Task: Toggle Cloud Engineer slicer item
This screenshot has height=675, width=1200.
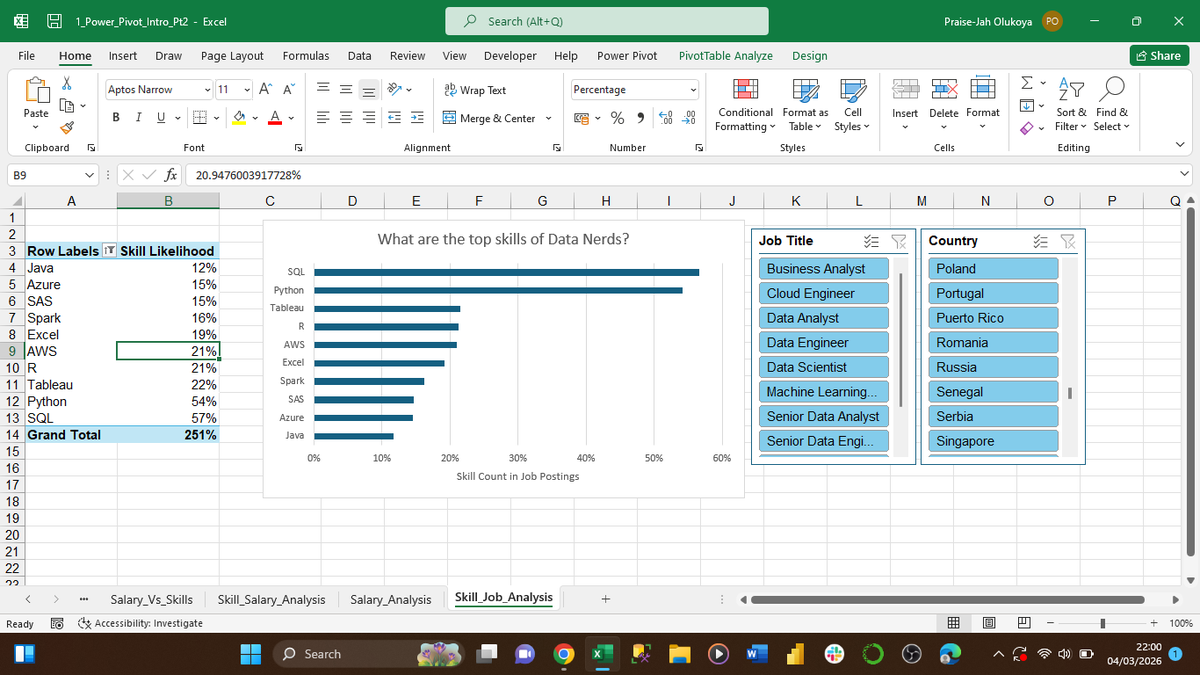Action: (x=826, y=293)
